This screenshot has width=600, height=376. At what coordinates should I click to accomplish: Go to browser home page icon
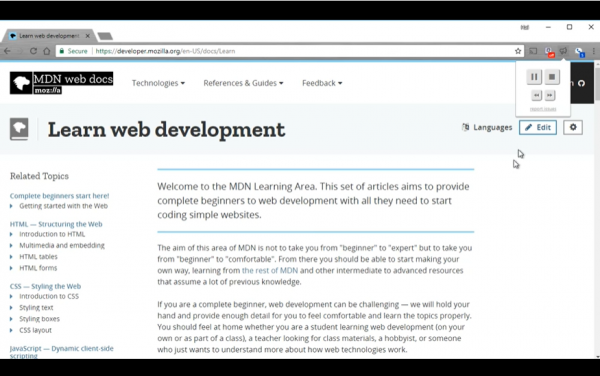tap(47, 51)
